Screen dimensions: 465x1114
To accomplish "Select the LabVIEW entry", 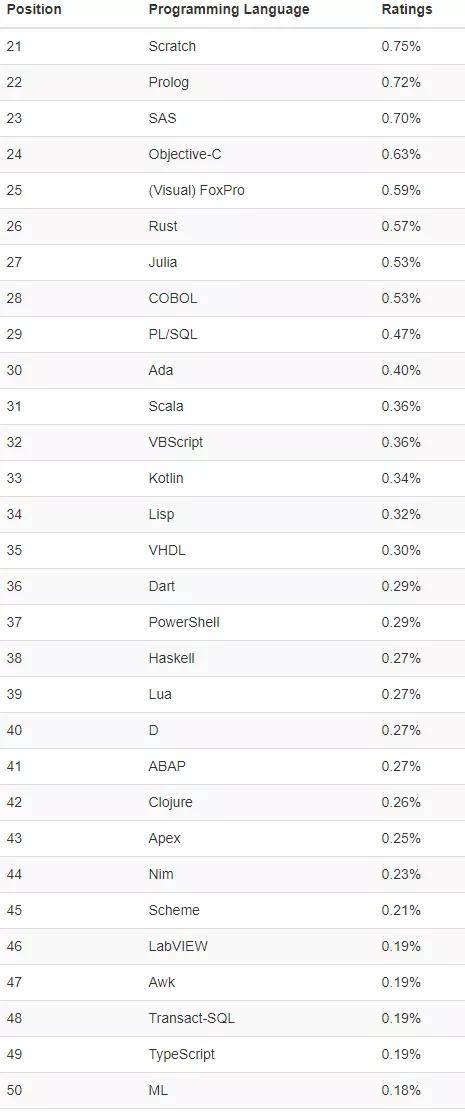I will pyautogui.click(x=178, y=946).
